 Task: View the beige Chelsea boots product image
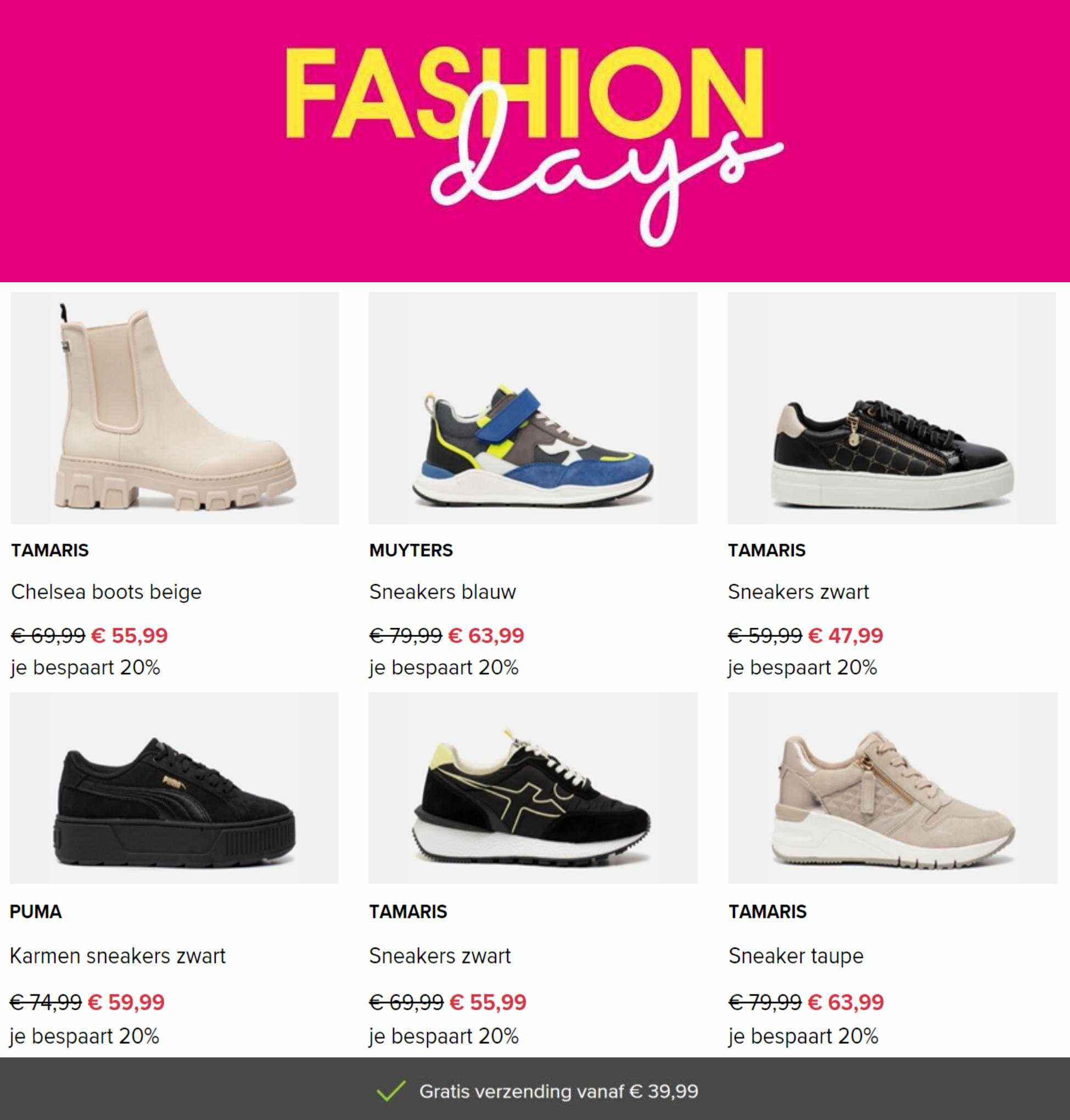pyautogui.click(x=175, y=408)
